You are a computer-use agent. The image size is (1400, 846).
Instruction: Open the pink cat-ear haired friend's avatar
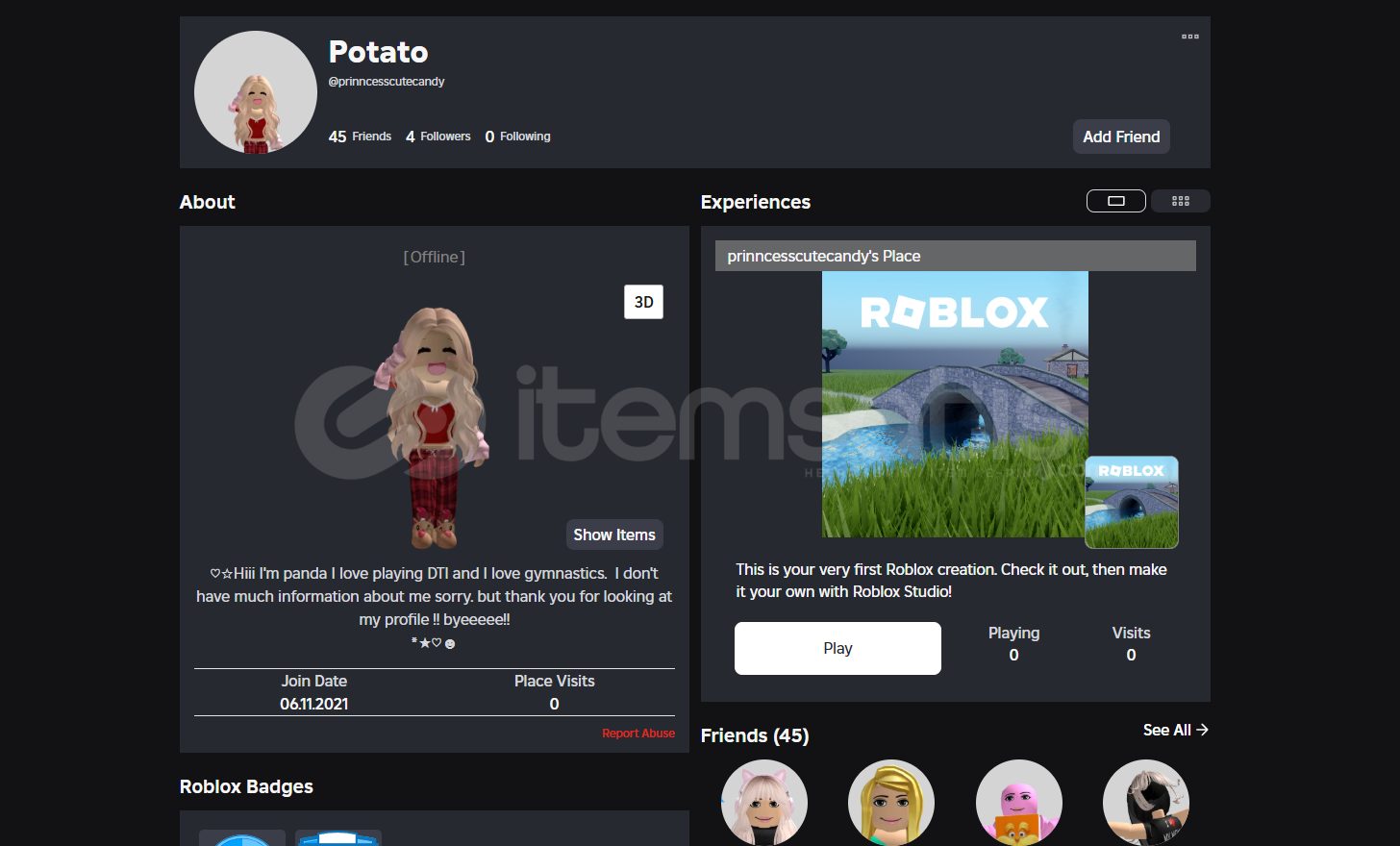(x=764, y=803)
